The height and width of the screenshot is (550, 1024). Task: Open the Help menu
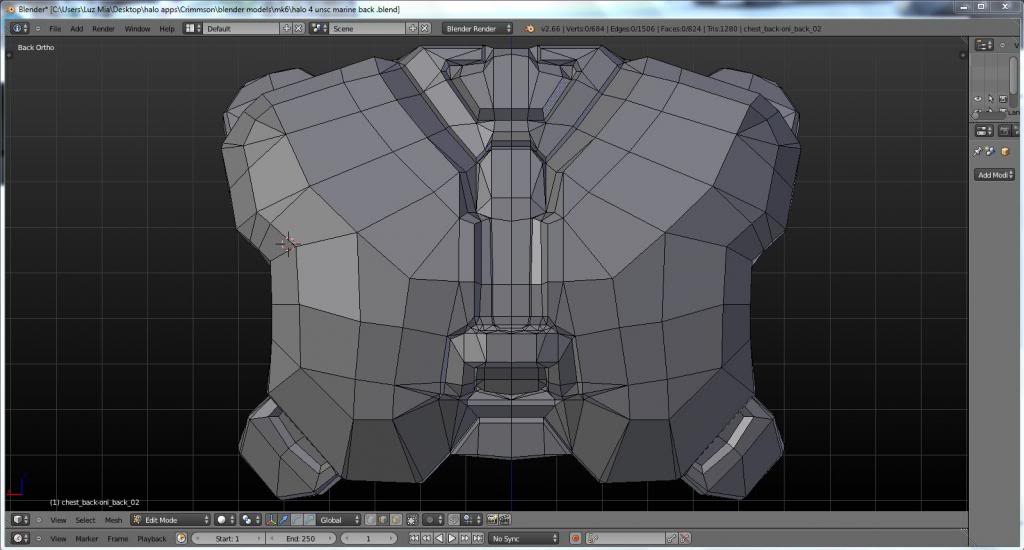click(x=167, y=29)
